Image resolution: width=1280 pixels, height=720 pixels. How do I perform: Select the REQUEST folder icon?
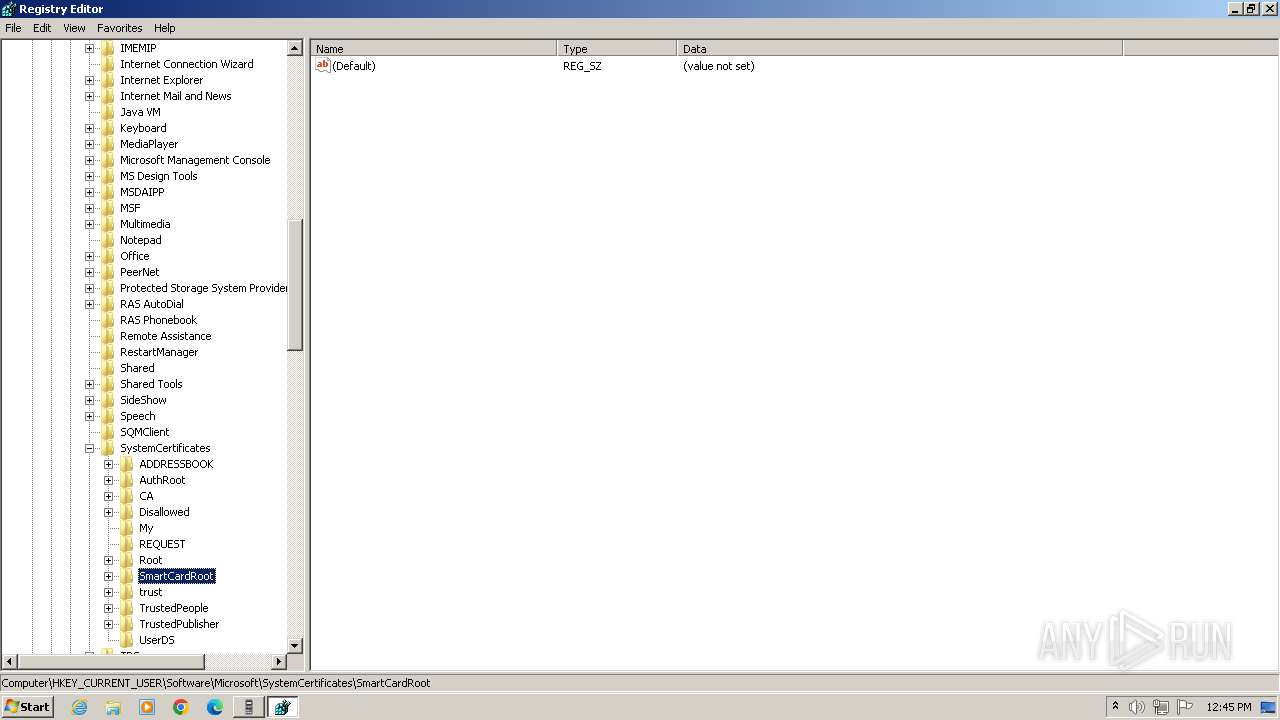[x=127, y=544]
